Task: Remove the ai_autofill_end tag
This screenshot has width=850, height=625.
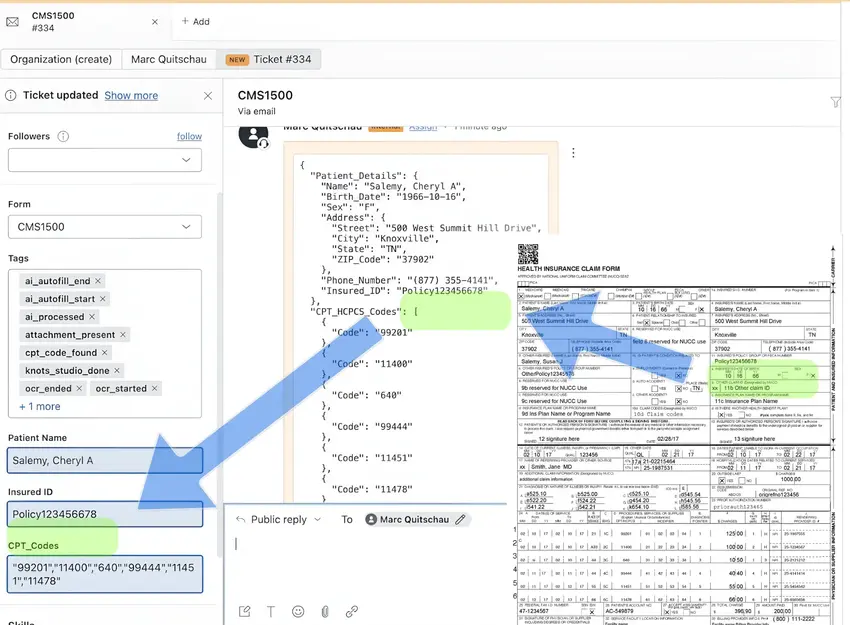Action: tap(98, 281)
